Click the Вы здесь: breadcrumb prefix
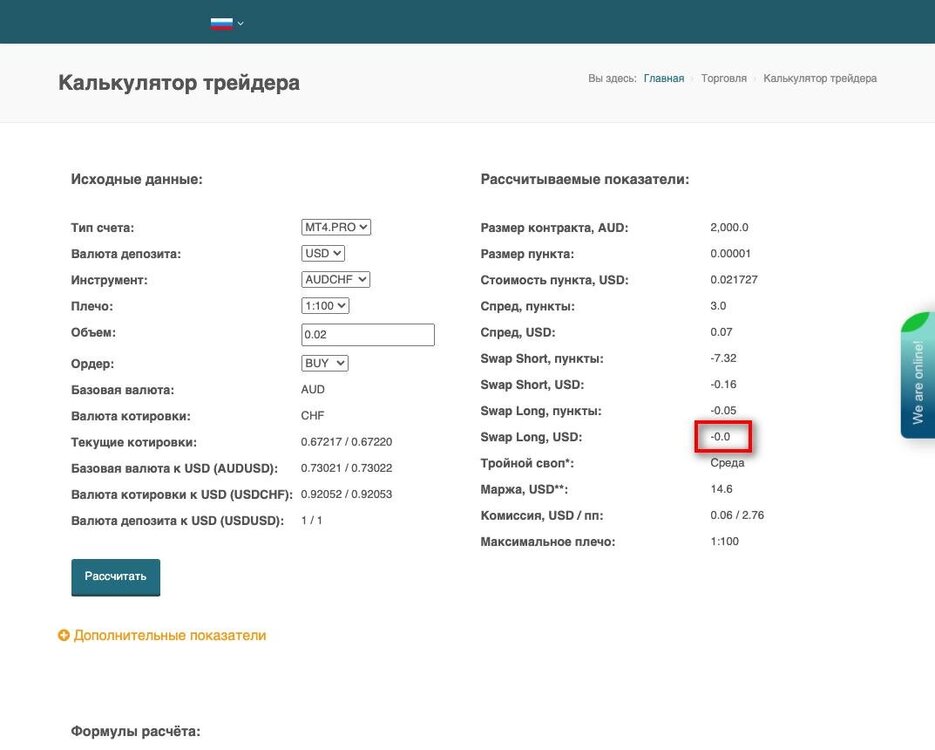 (x=612, y=79)
